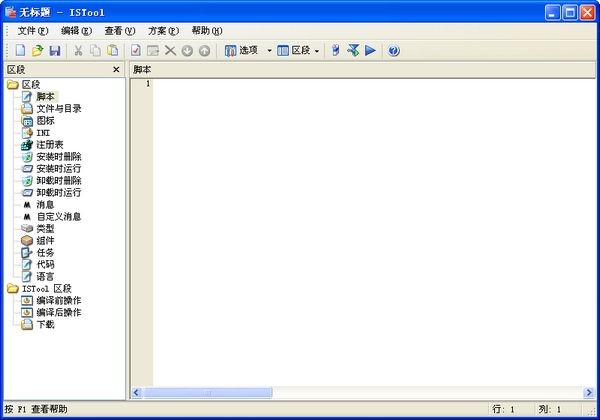This screenshot has height=420, width=600.
Task: Select 代码 code section
Action: (x=46, y=264)
